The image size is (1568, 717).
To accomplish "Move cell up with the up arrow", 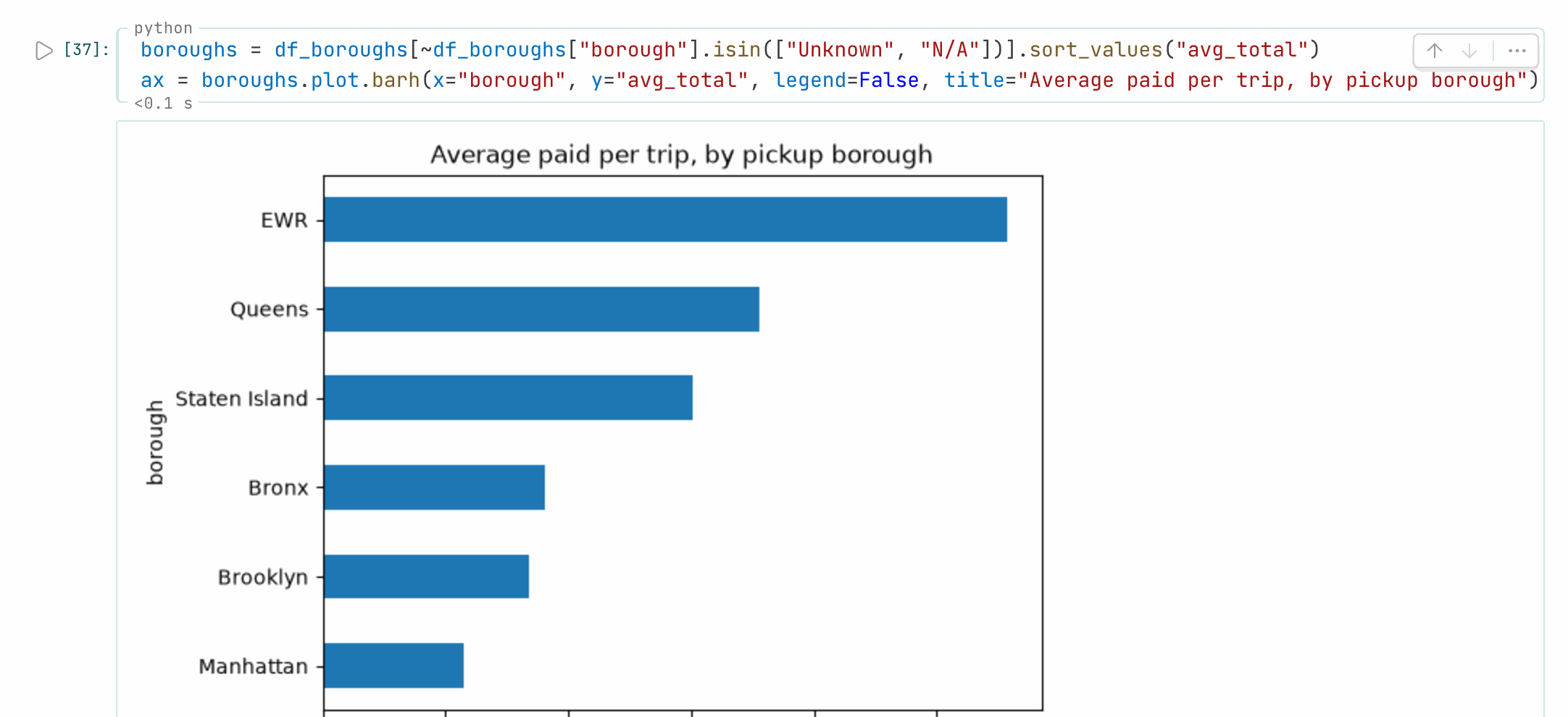I will pyautogui.click(x=1434, y=51).
